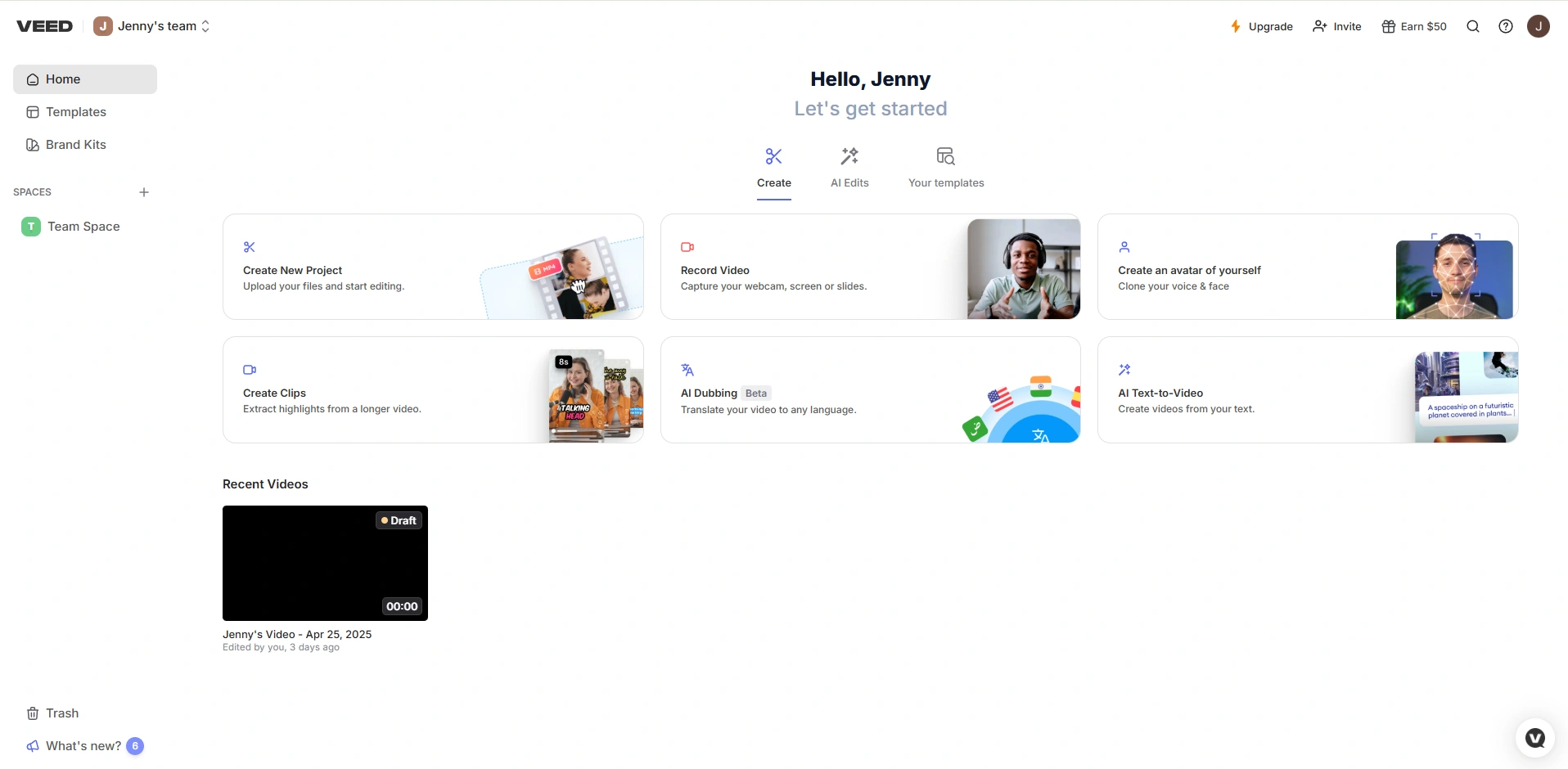The width and height of the screenshot is (1568, 769).
Task: Open the Team Space item
Action: pyautogui.click(x=85, y=227)
